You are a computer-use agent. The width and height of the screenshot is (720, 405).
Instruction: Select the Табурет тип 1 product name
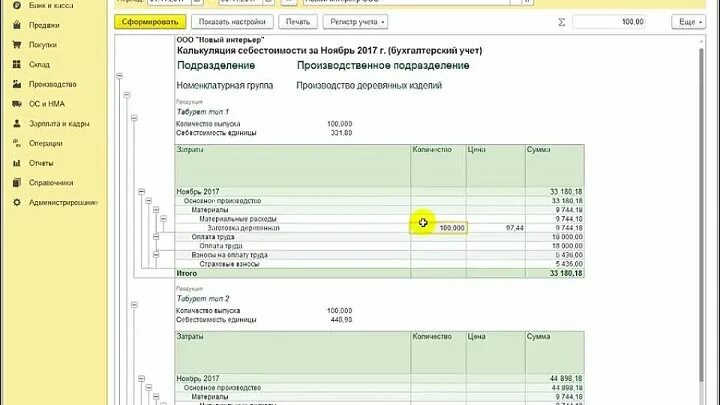[x=202, y=112]
